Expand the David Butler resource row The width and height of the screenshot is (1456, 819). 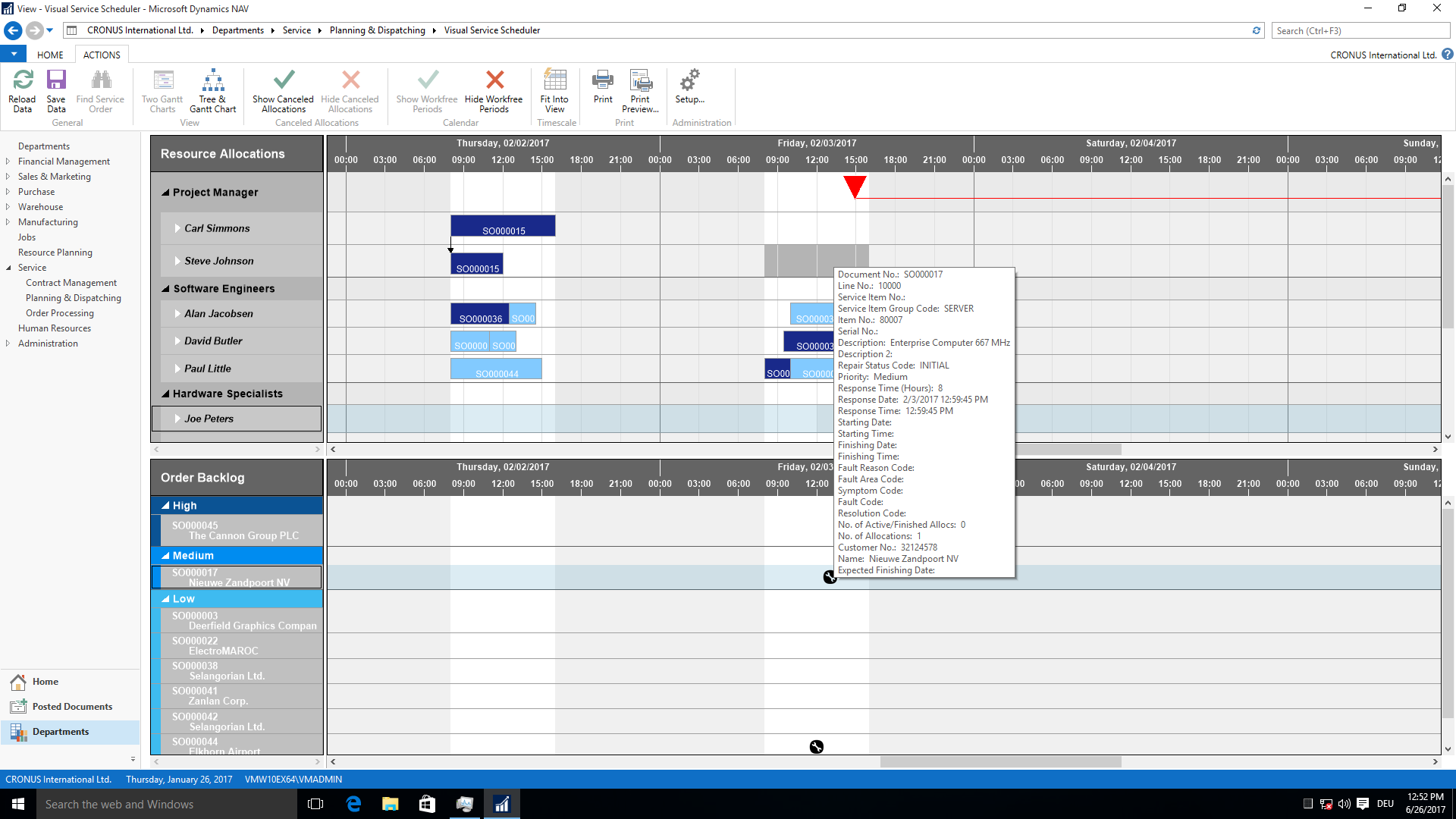177,341
